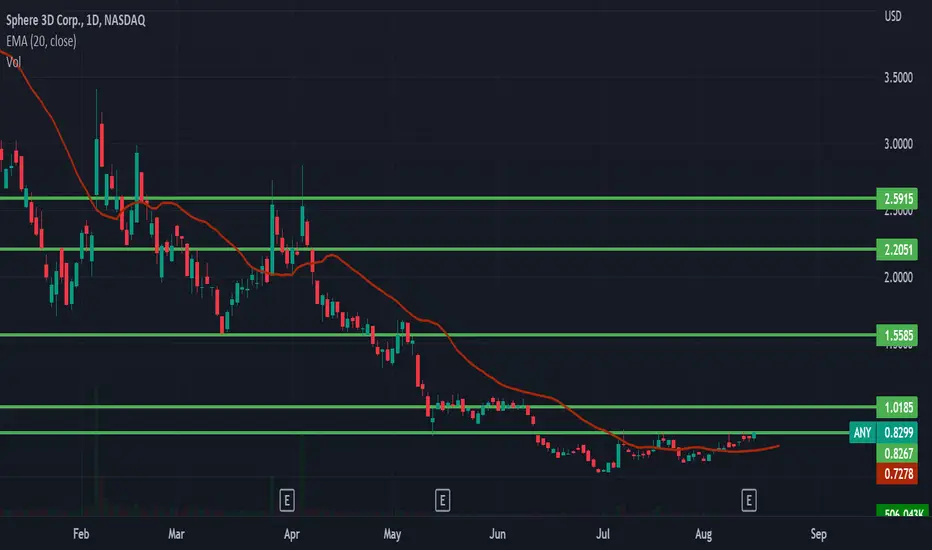
Task: Click the 0.8299 last price label
Action: 897,432
